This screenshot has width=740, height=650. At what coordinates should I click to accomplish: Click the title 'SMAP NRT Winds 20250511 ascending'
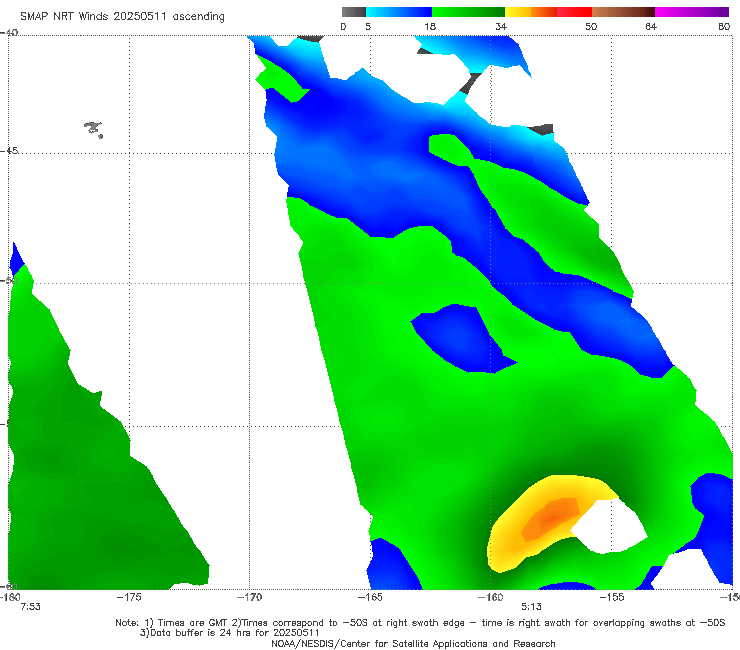tap(122, 17)
